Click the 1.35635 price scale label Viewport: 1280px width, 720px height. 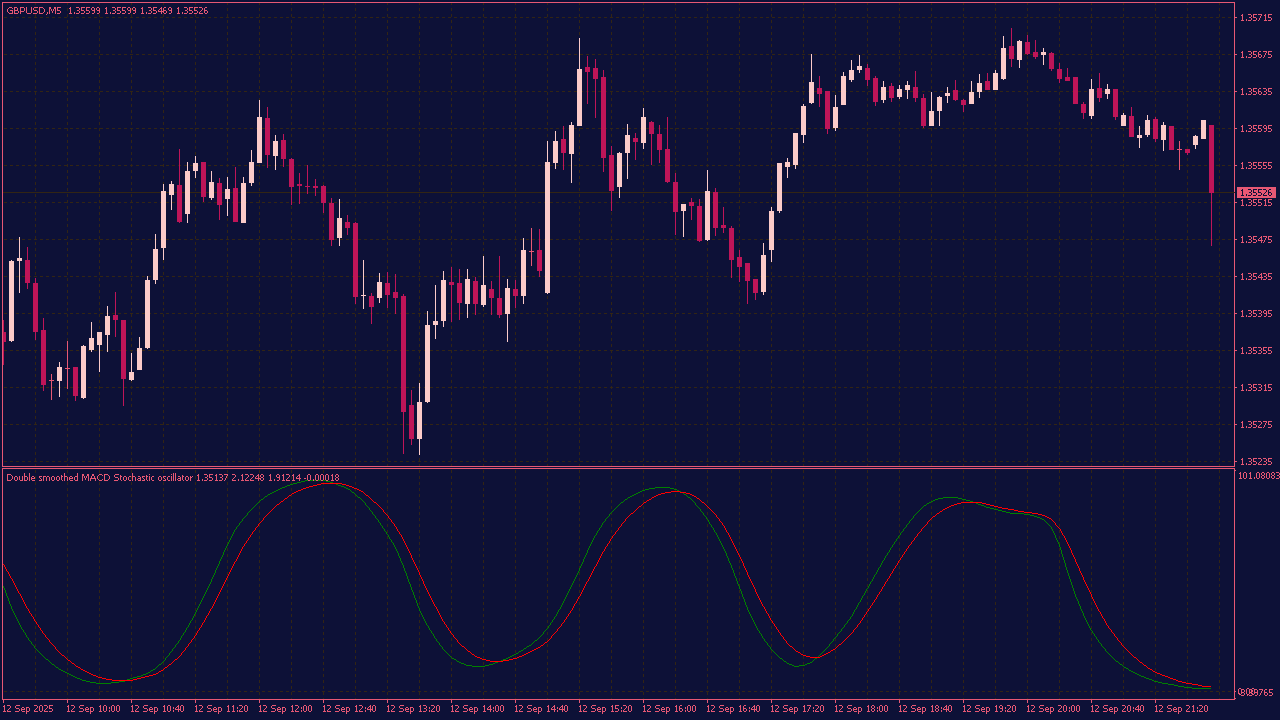[1255, 92]
